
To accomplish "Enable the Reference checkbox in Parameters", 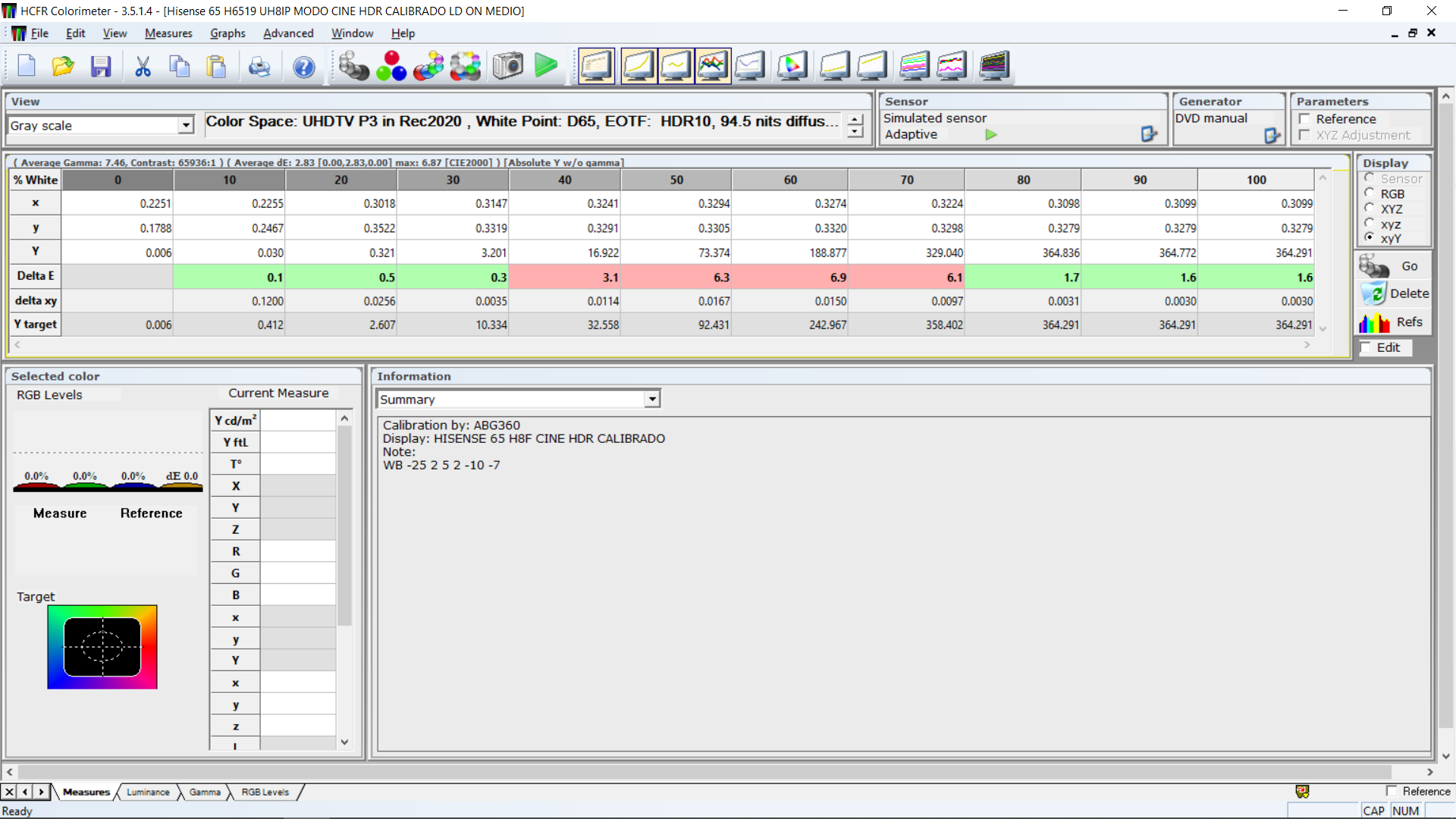I will tap(1304, 119).
